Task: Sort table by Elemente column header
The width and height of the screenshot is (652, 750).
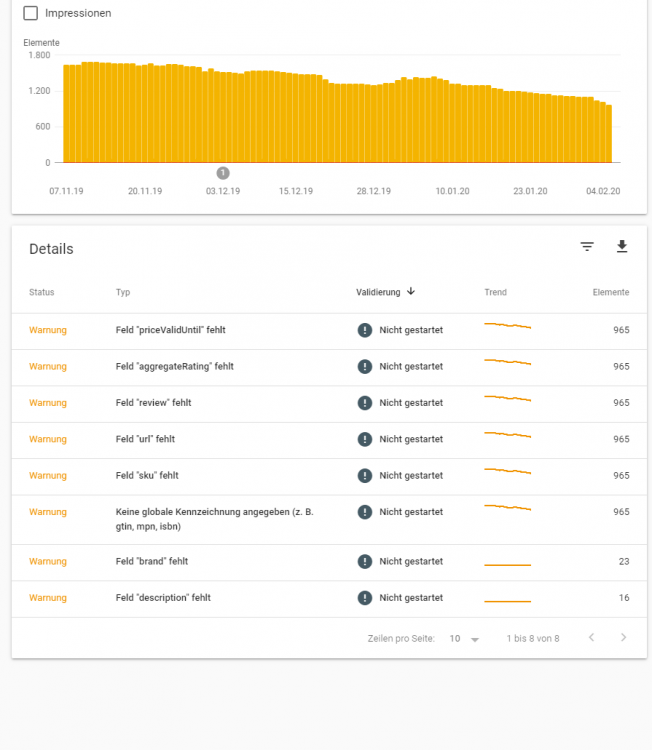Action: pos(611,292)
